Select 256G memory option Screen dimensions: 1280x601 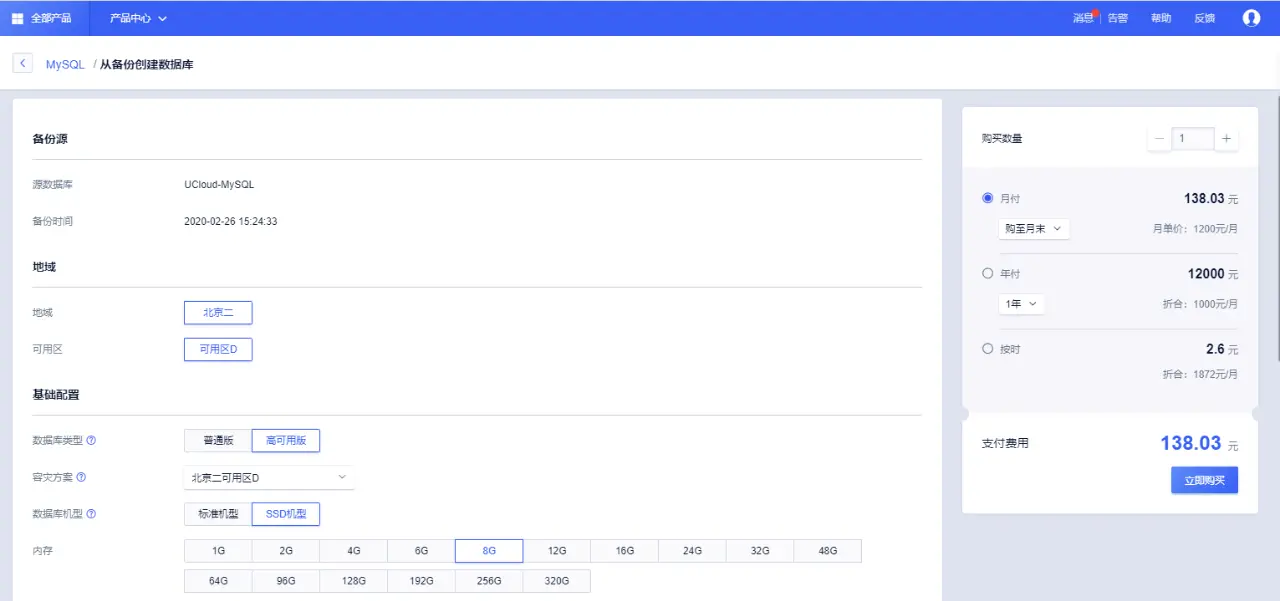pyautogui.click(x=489, y=581)
